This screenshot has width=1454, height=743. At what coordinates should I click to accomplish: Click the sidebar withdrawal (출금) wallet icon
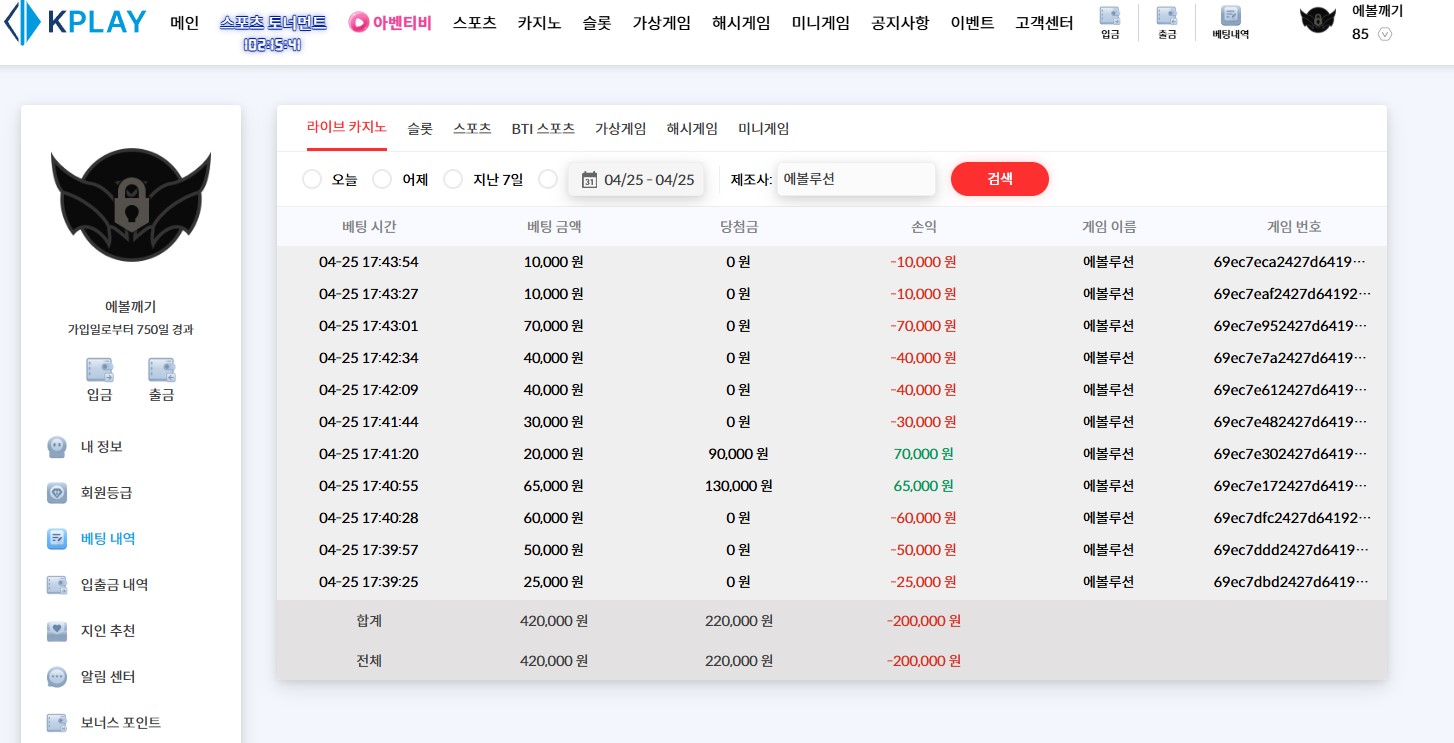point(161,370)
